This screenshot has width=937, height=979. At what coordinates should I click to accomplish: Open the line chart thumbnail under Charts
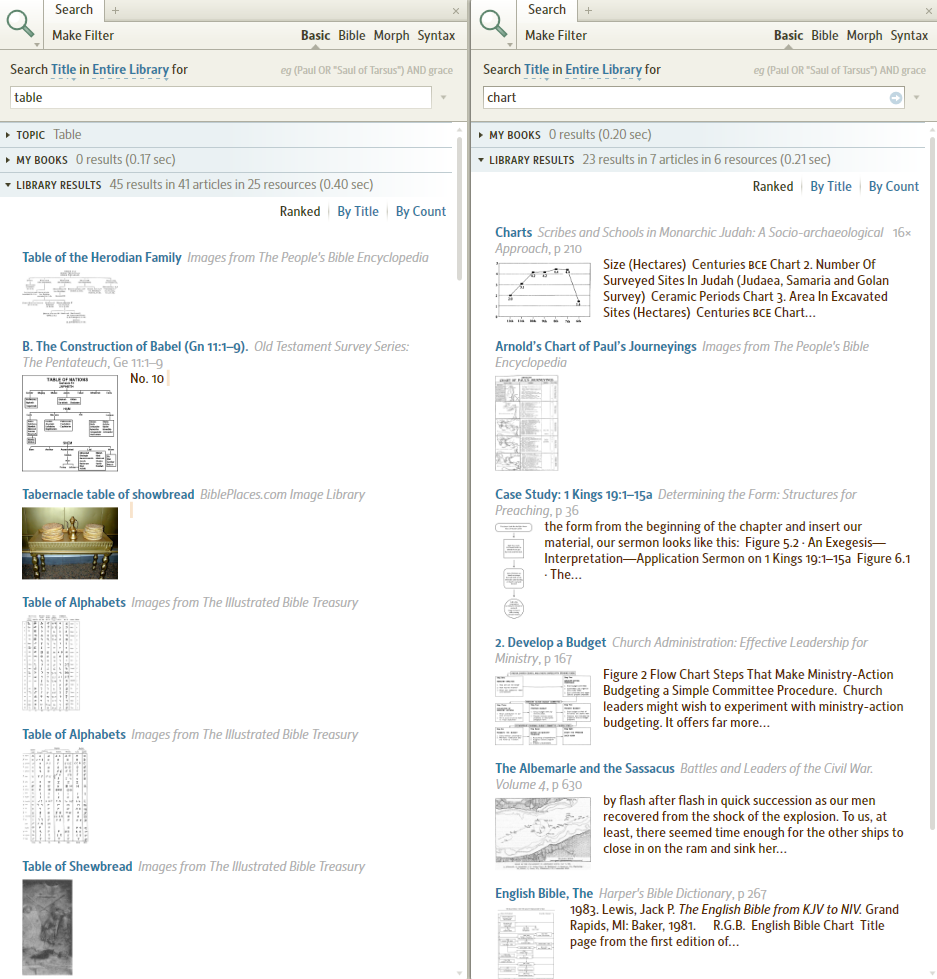click(543, 292)
